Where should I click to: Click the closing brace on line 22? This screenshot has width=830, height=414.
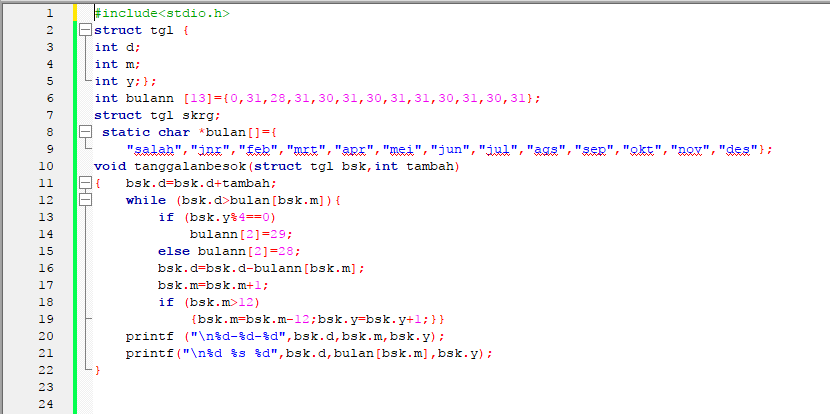97,370
